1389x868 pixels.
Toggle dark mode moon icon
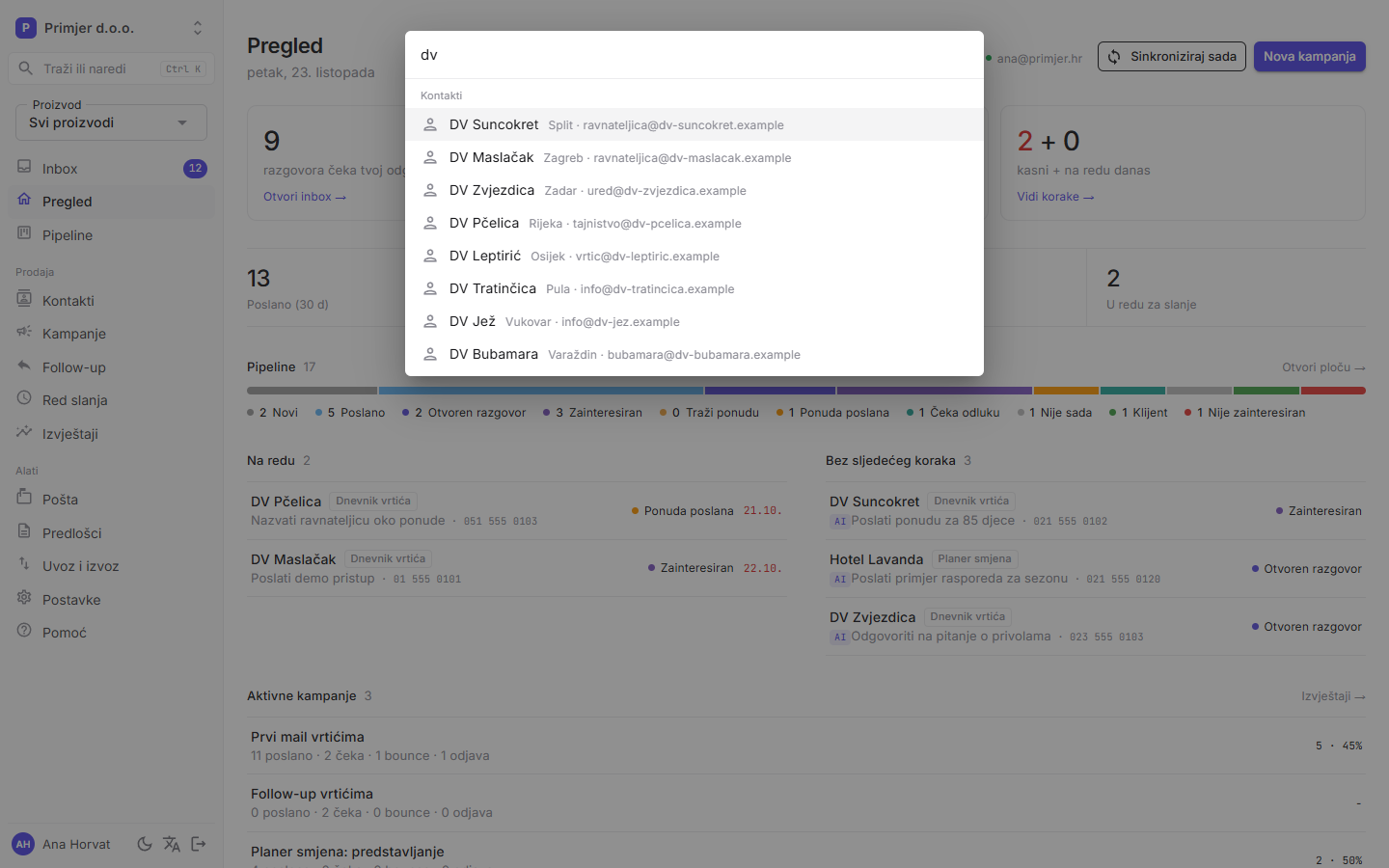[145, 844]
